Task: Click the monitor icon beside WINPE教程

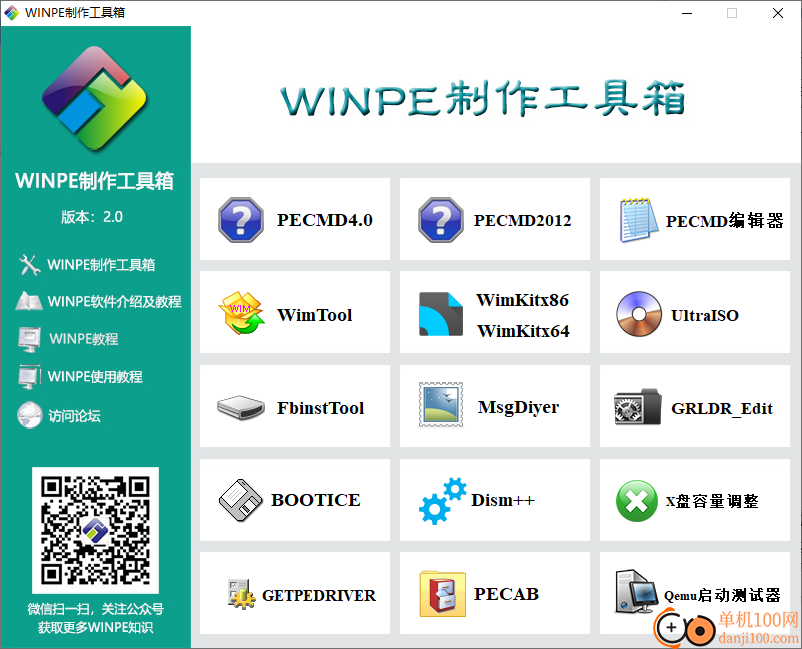Action: tap(29, 340)
